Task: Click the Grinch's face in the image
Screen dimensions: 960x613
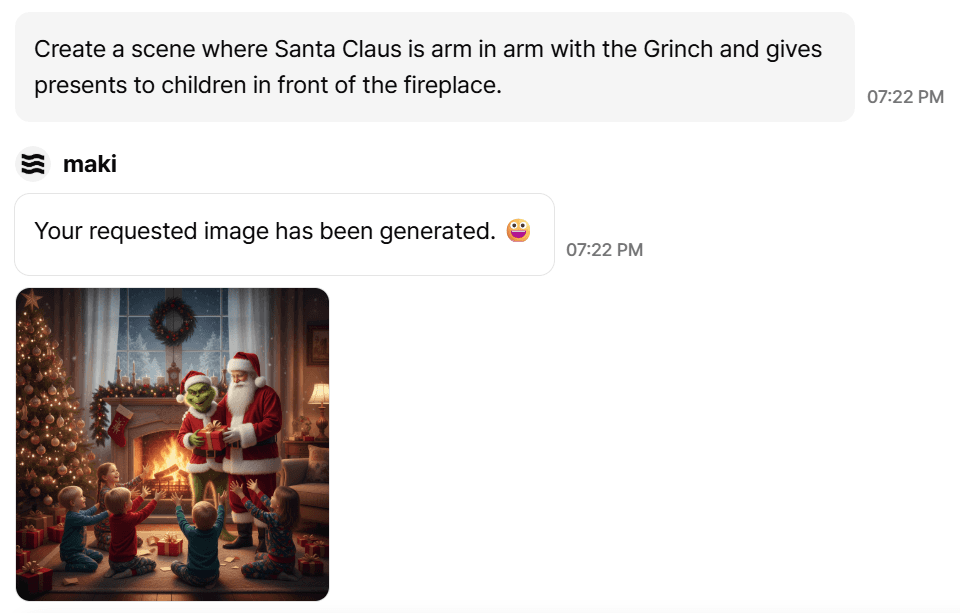Action: (200, 397)
